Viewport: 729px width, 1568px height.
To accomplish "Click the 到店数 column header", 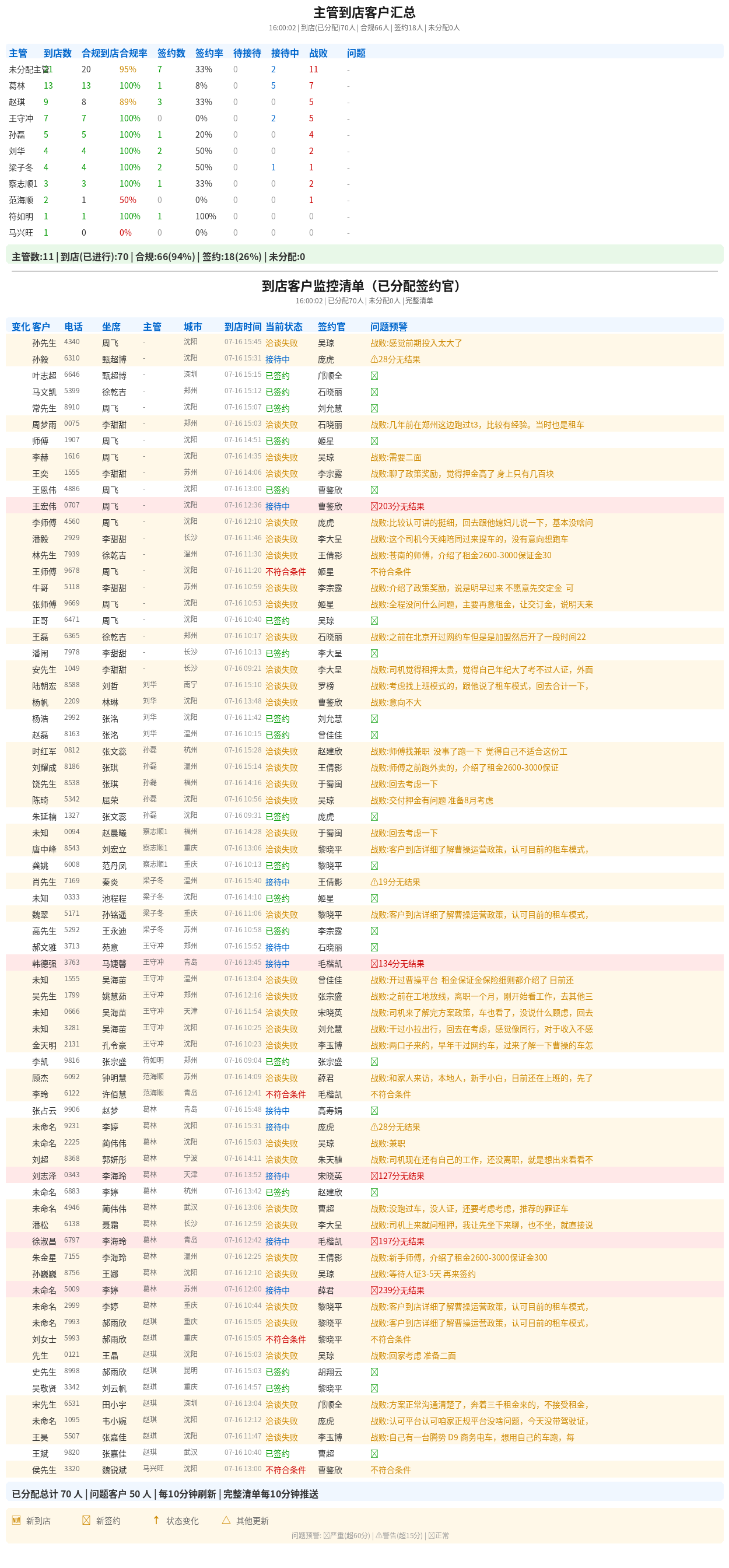I will (x=58, y=53).
